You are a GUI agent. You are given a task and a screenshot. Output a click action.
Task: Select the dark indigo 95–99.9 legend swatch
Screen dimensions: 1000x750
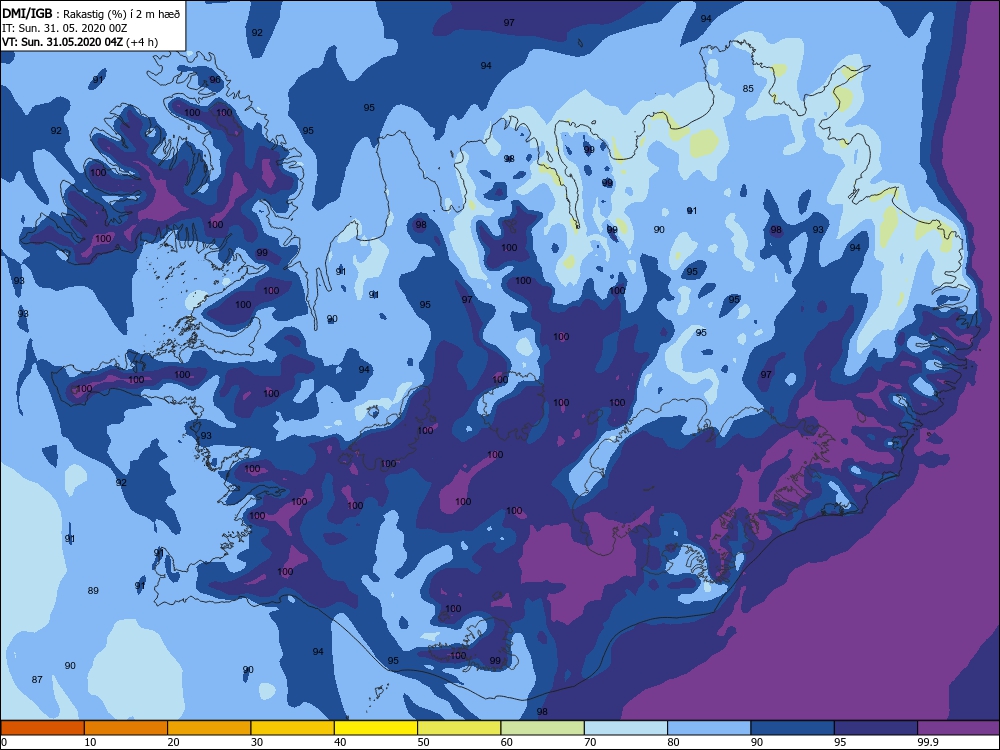[x=876, y=728]
